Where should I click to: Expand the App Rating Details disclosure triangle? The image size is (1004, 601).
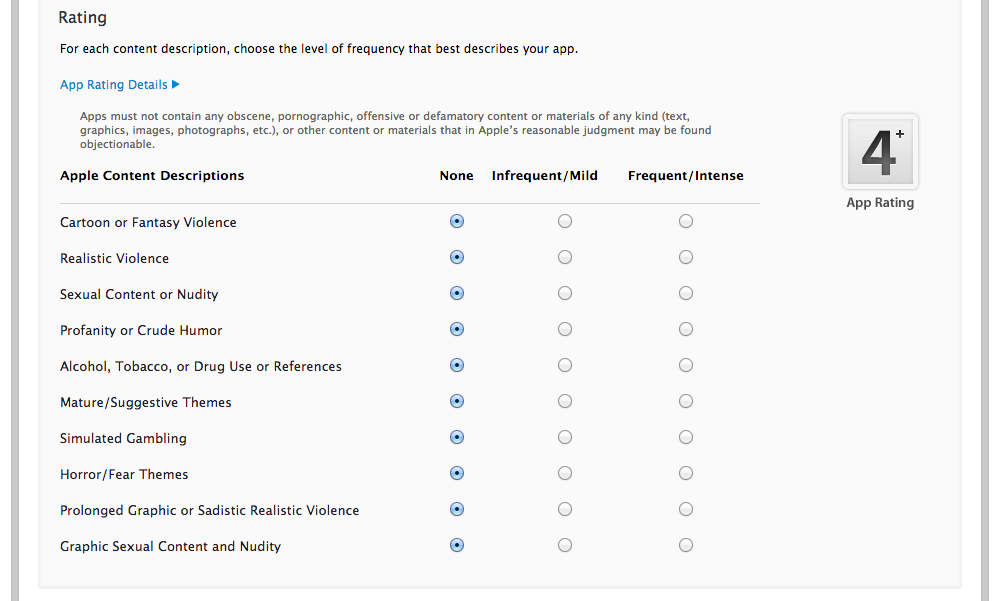pos(176,84)
